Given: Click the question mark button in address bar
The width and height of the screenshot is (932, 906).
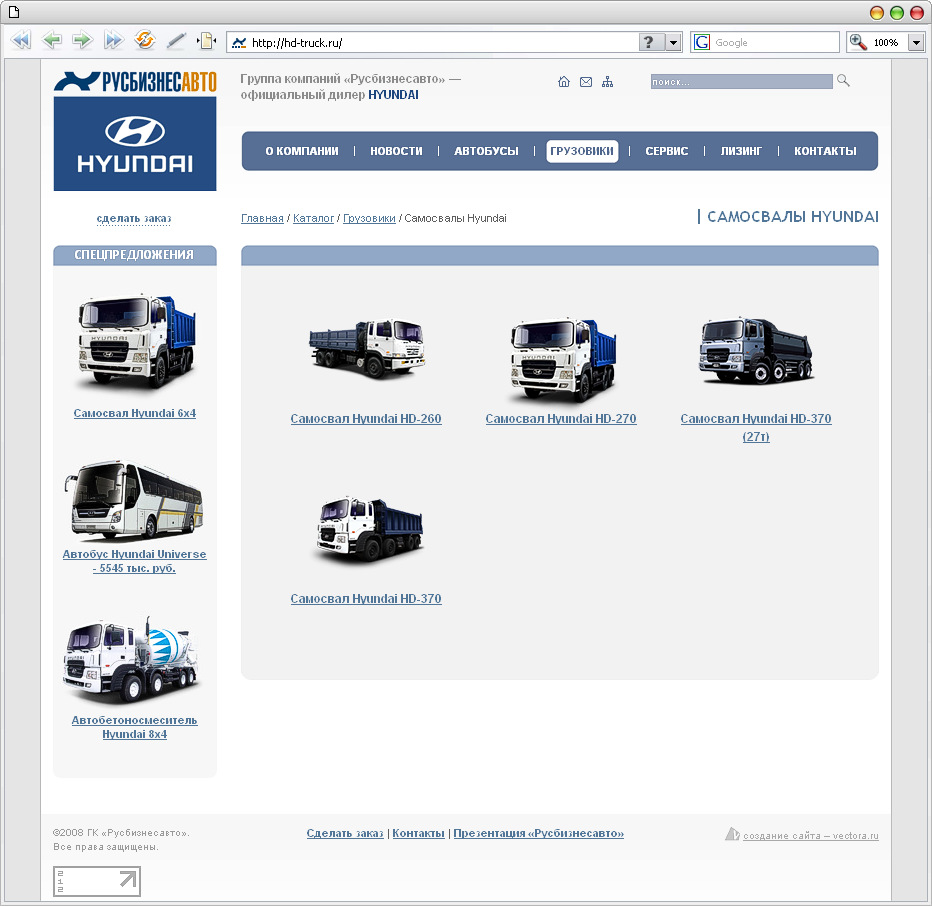Looking at the screenshot, I should pos(649,42).
